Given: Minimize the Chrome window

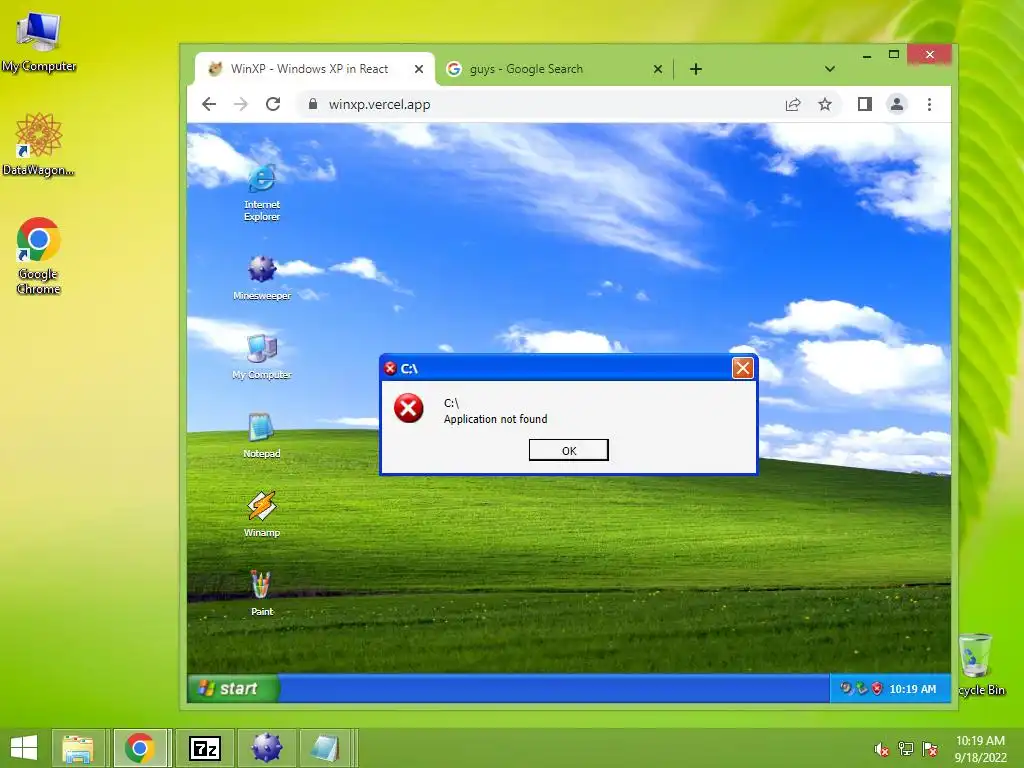Looking at the screenshot, I should [867, 56].
